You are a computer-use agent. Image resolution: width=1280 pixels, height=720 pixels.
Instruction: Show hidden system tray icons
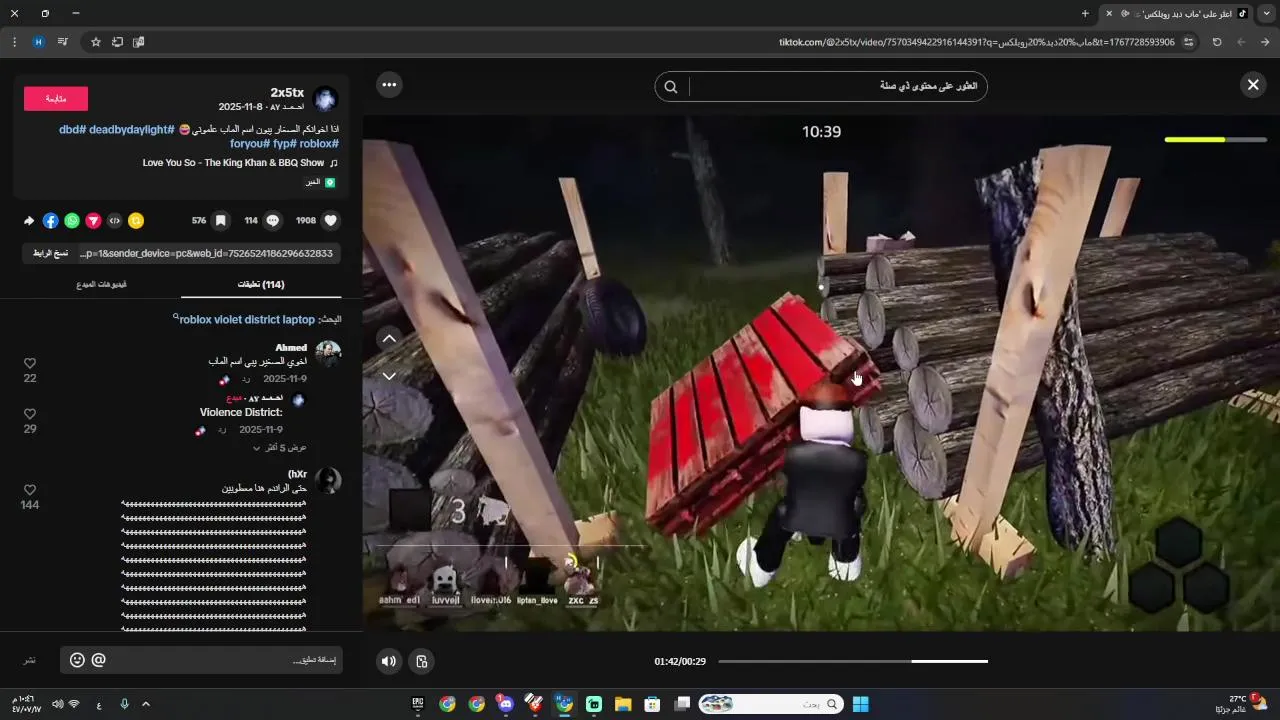tap(146, 704)
